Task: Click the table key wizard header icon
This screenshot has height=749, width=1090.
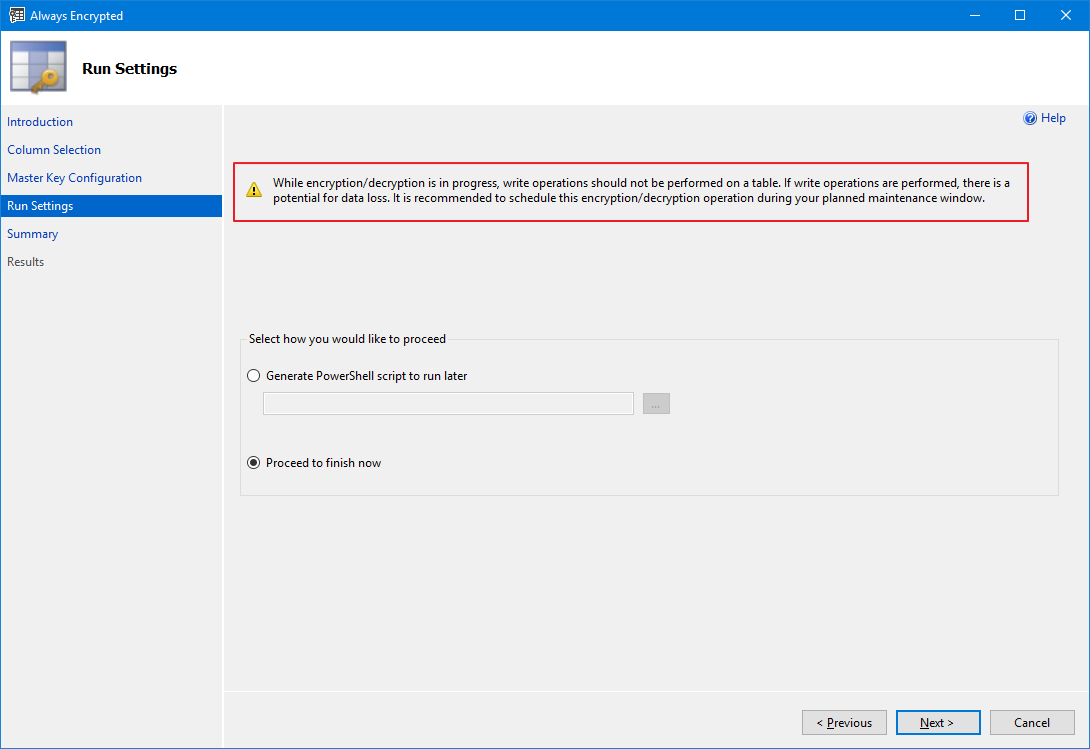Action: point(39,68)
